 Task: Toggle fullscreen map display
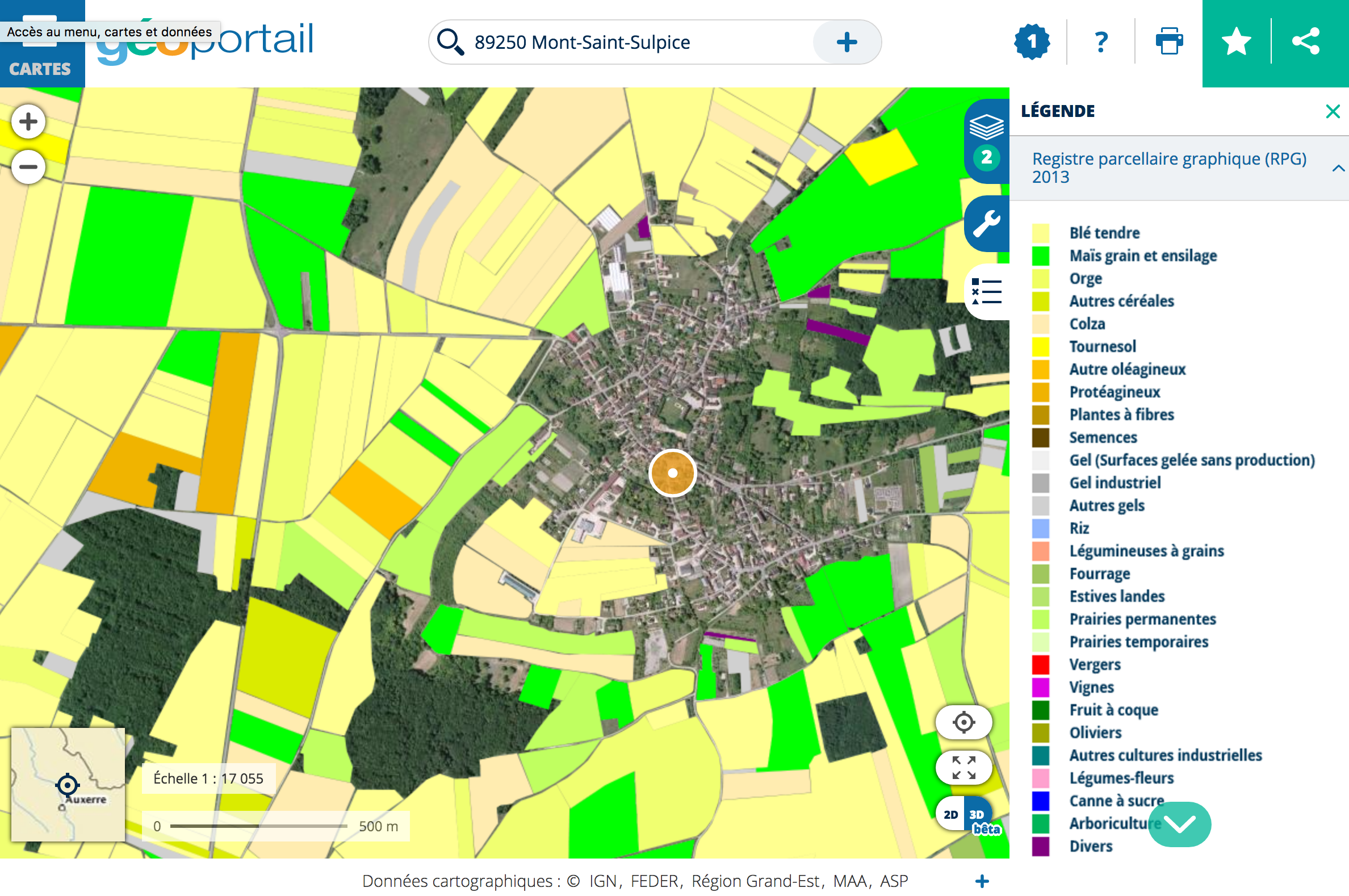click(963, 768)
